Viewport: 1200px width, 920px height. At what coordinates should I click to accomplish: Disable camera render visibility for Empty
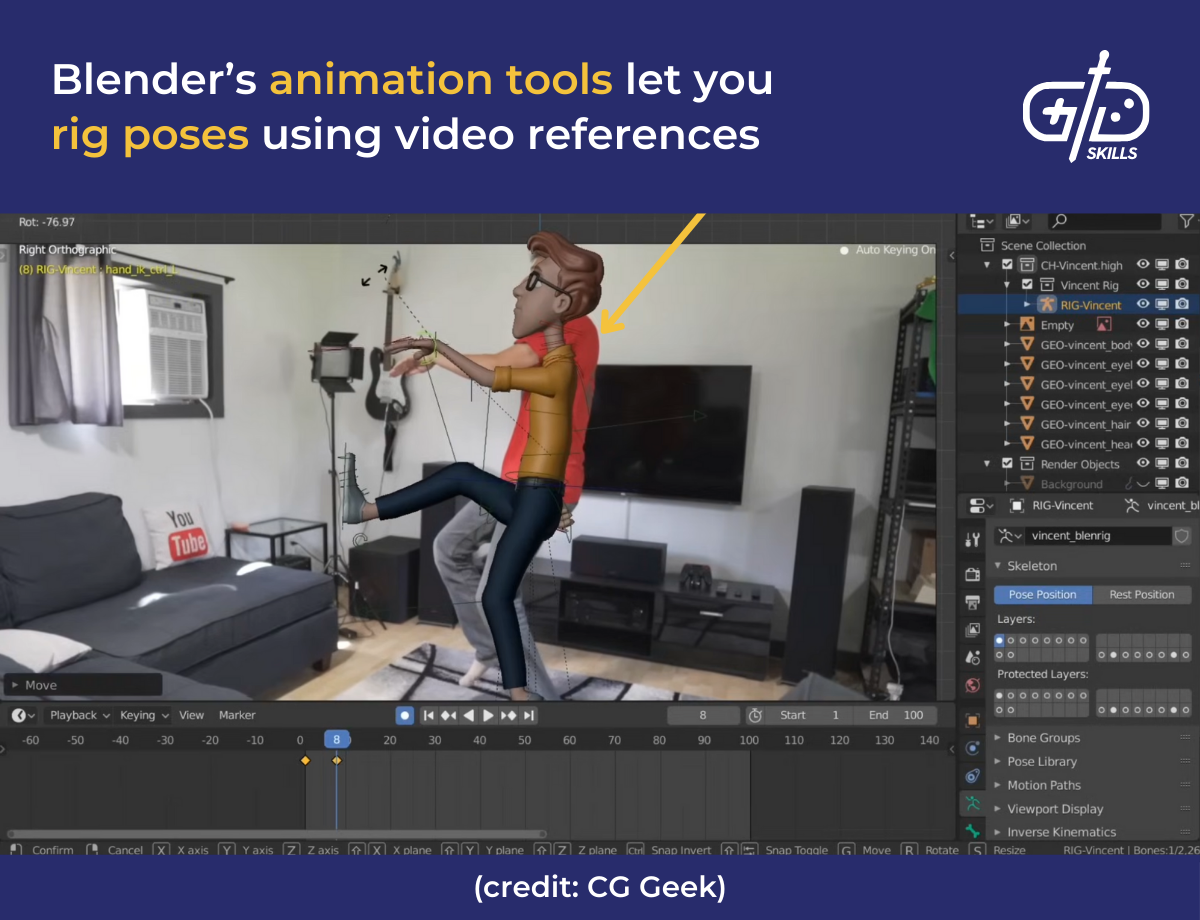tap(1183, 323)
